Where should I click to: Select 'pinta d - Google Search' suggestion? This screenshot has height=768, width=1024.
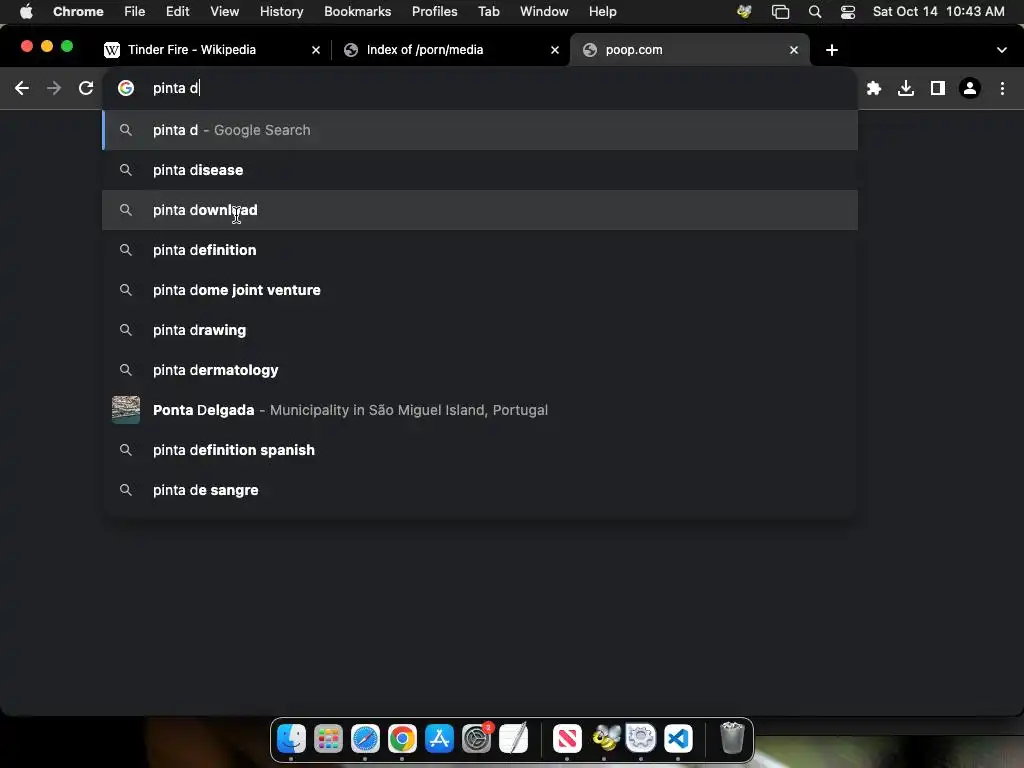tap(480, 130)
